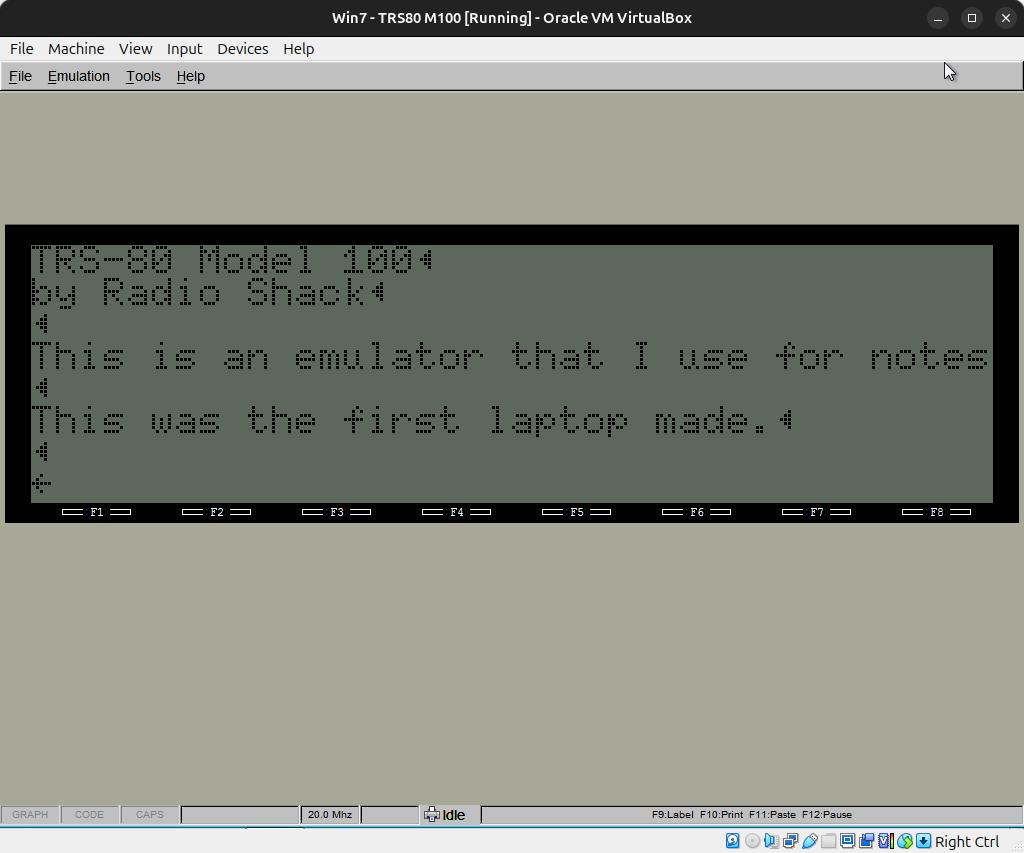
Task: Minimize the VirtualBox window
Action: (x=938, y=18)
